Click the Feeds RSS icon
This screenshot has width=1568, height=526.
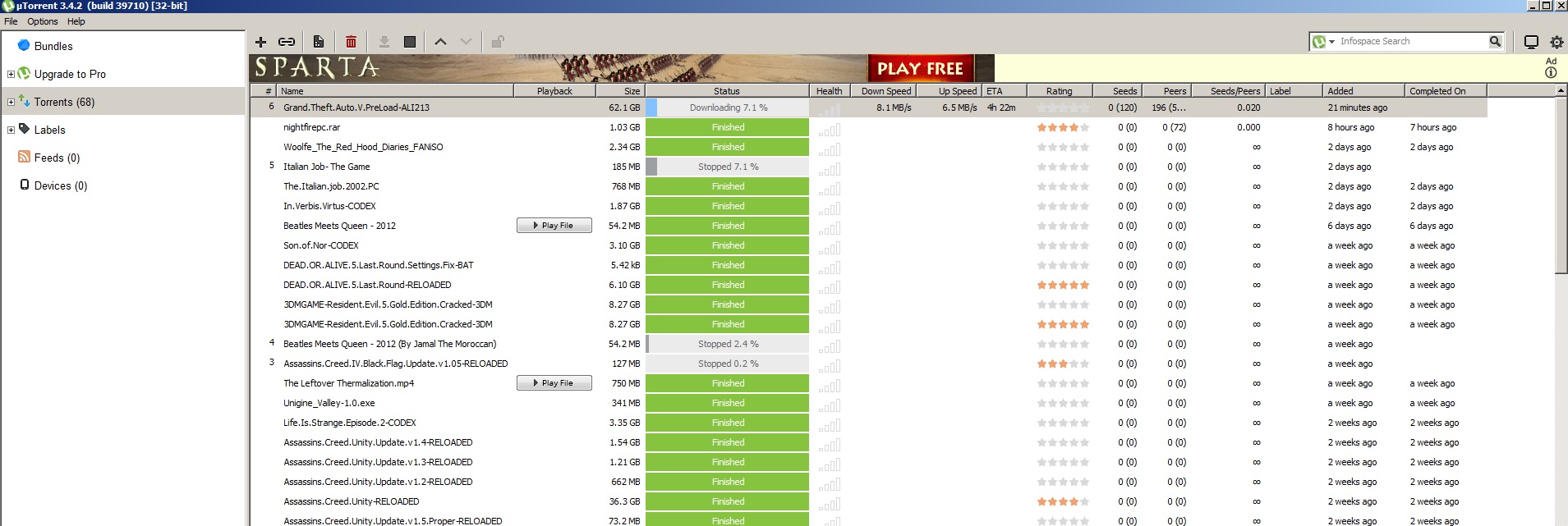click(x=24, y=157)
